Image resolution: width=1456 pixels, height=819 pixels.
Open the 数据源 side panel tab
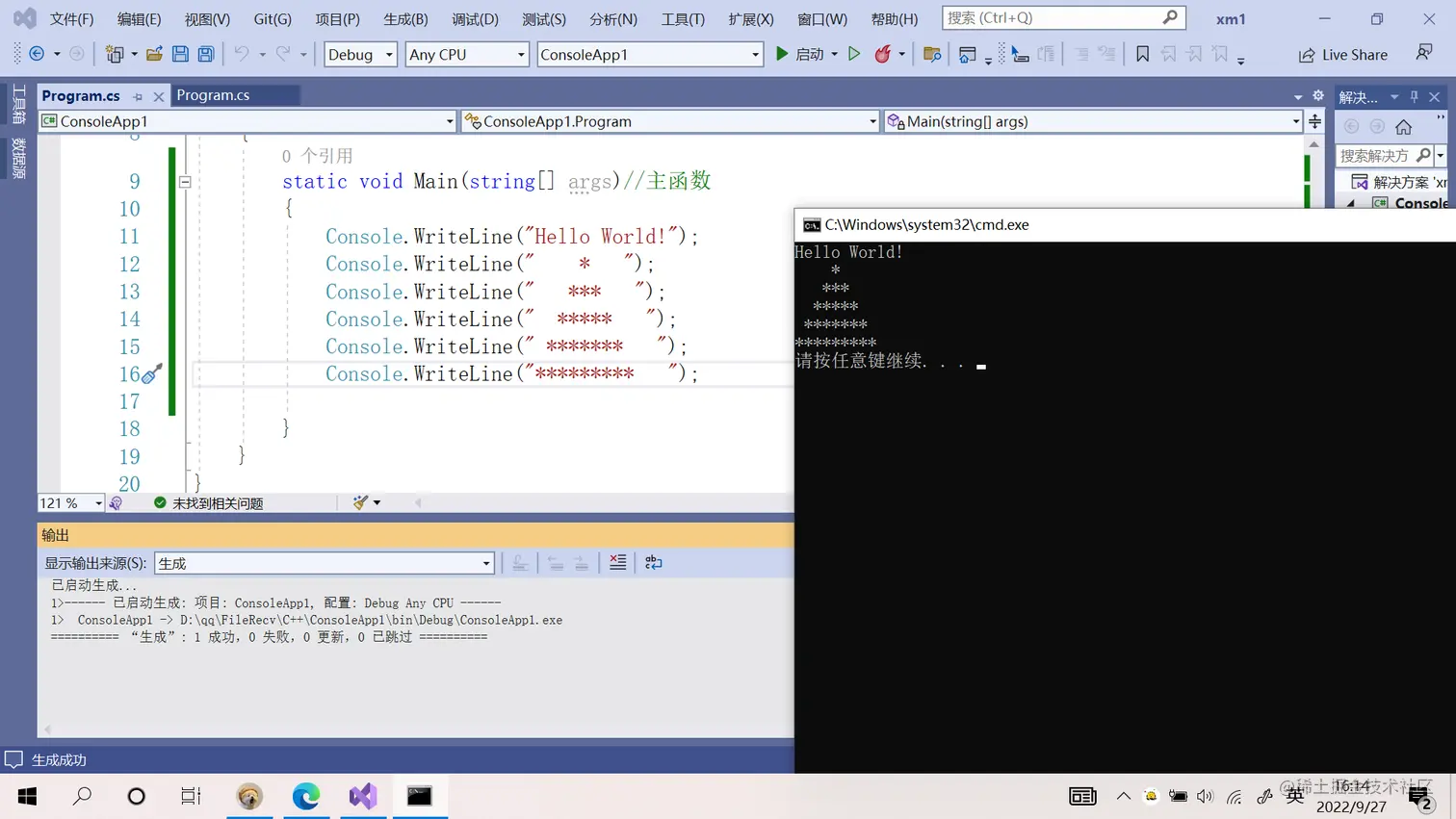[19, 158]
